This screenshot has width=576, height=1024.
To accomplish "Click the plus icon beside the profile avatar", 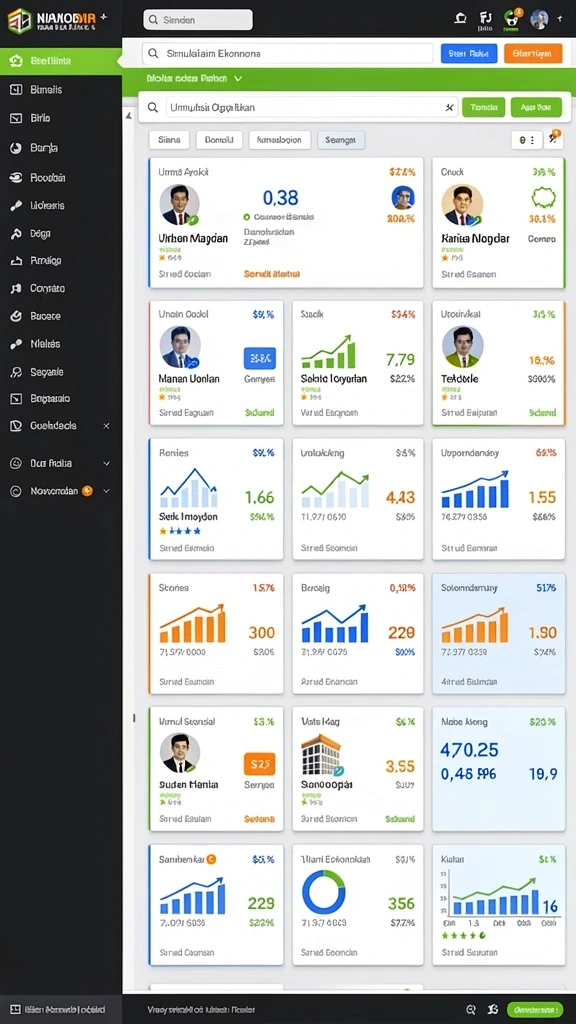I will pos(559,20).
